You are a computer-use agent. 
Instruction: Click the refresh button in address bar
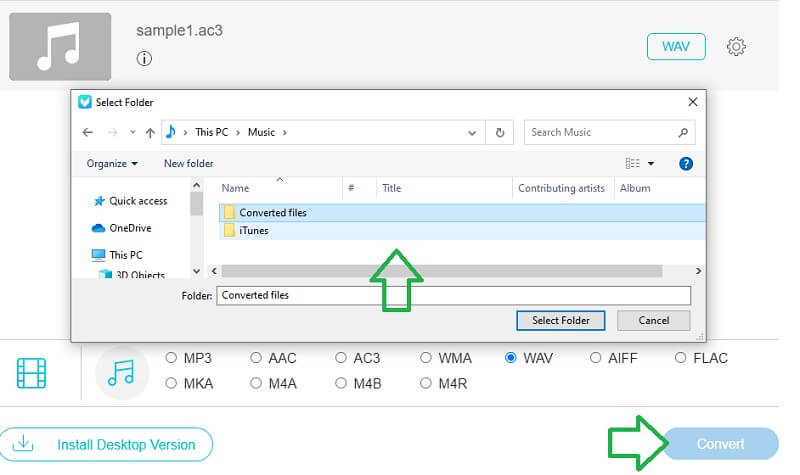(x=500, y=132)
